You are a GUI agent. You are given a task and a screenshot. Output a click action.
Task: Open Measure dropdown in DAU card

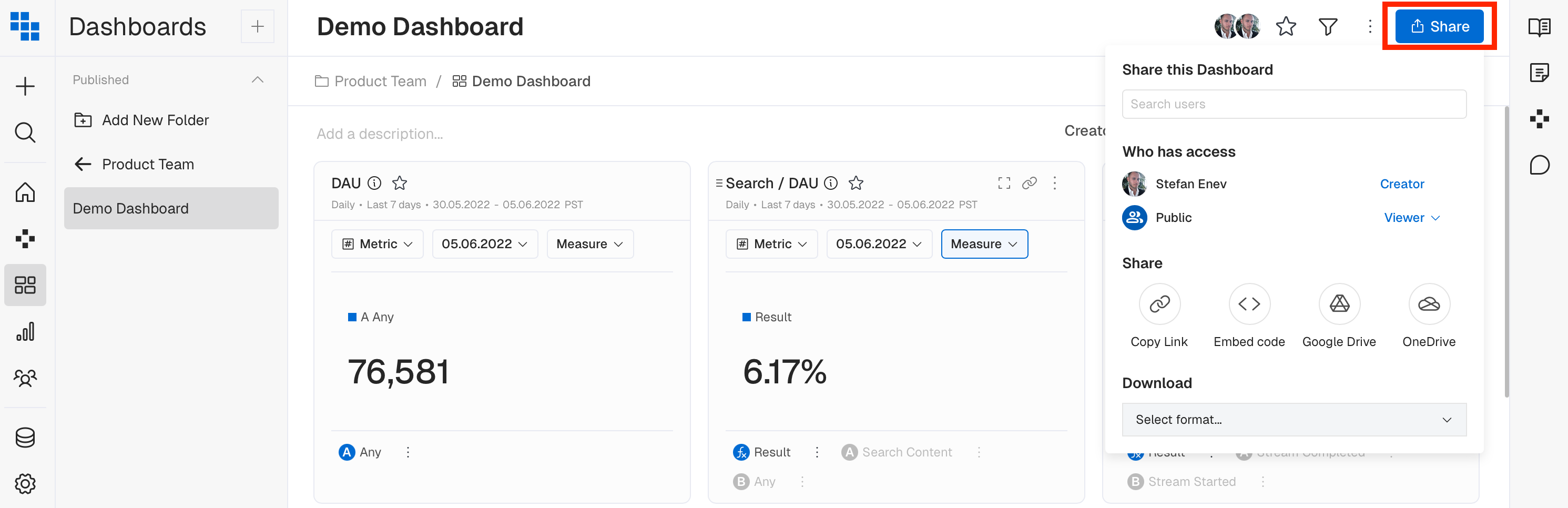tap(590, 243)
